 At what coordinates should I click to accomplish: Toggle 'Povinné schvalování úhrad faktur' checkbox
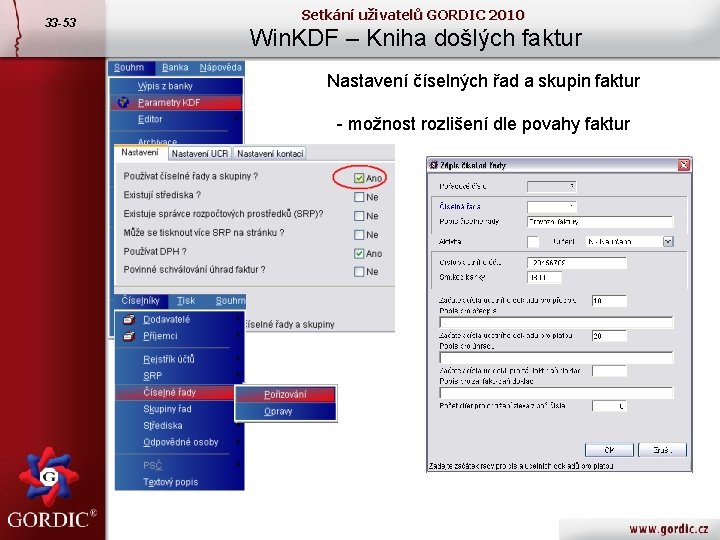(359, 272)
